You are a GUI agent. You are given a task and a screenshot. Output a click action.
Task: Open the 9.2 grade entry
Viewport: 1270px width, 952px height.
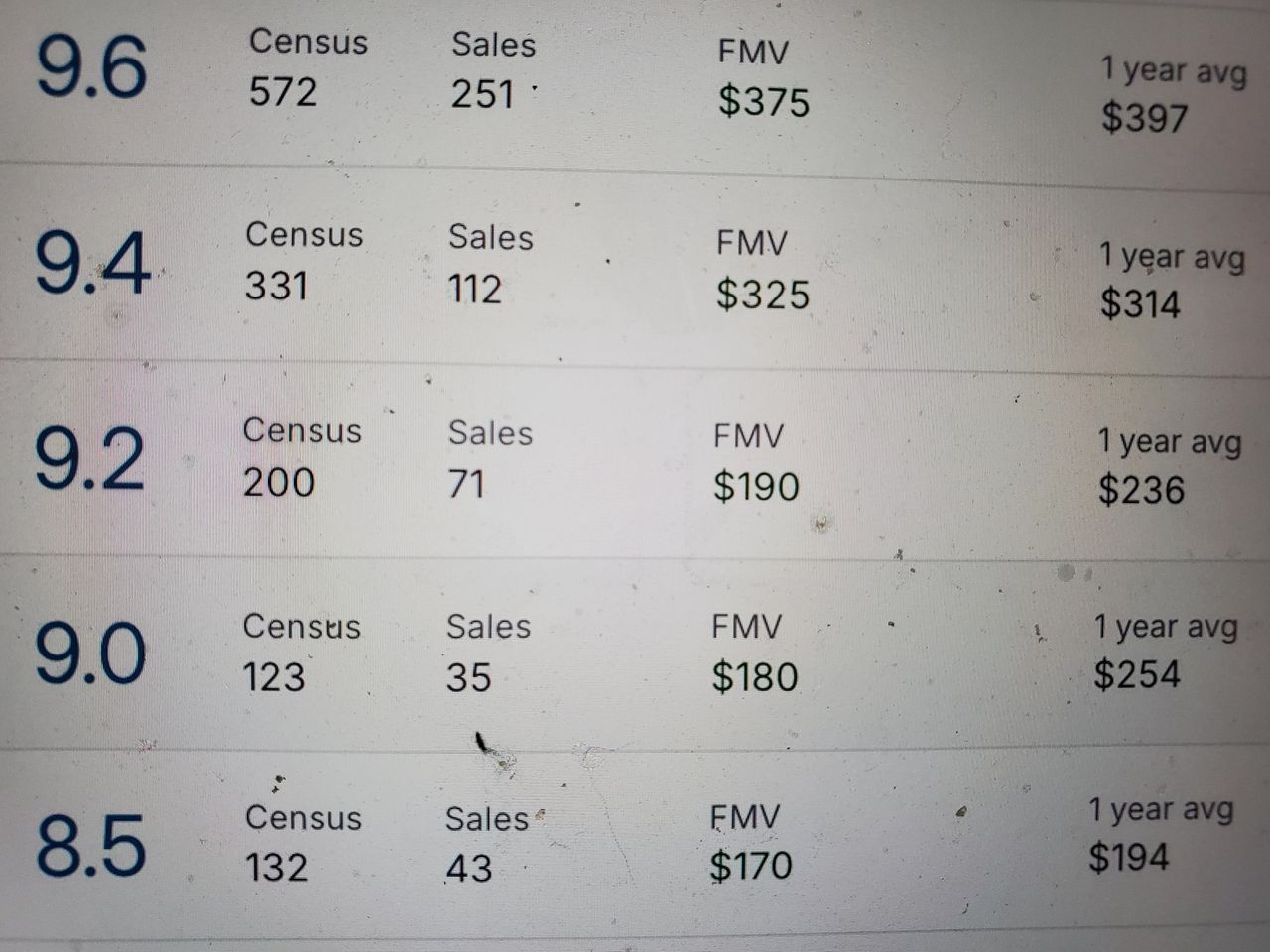[635, 460]
